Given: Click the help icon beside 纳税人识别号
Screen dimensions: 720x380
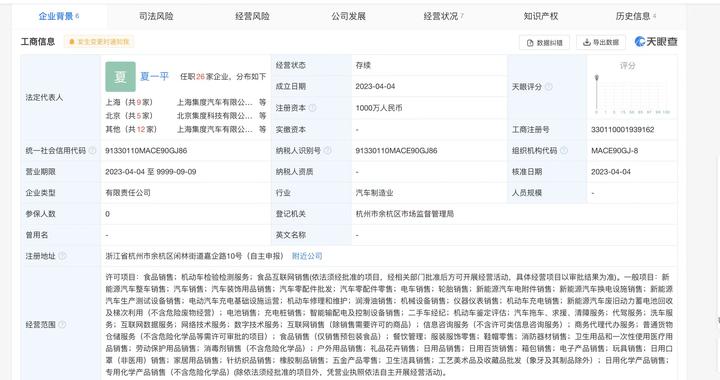Looking at the screenshot, I should point(327,151).
